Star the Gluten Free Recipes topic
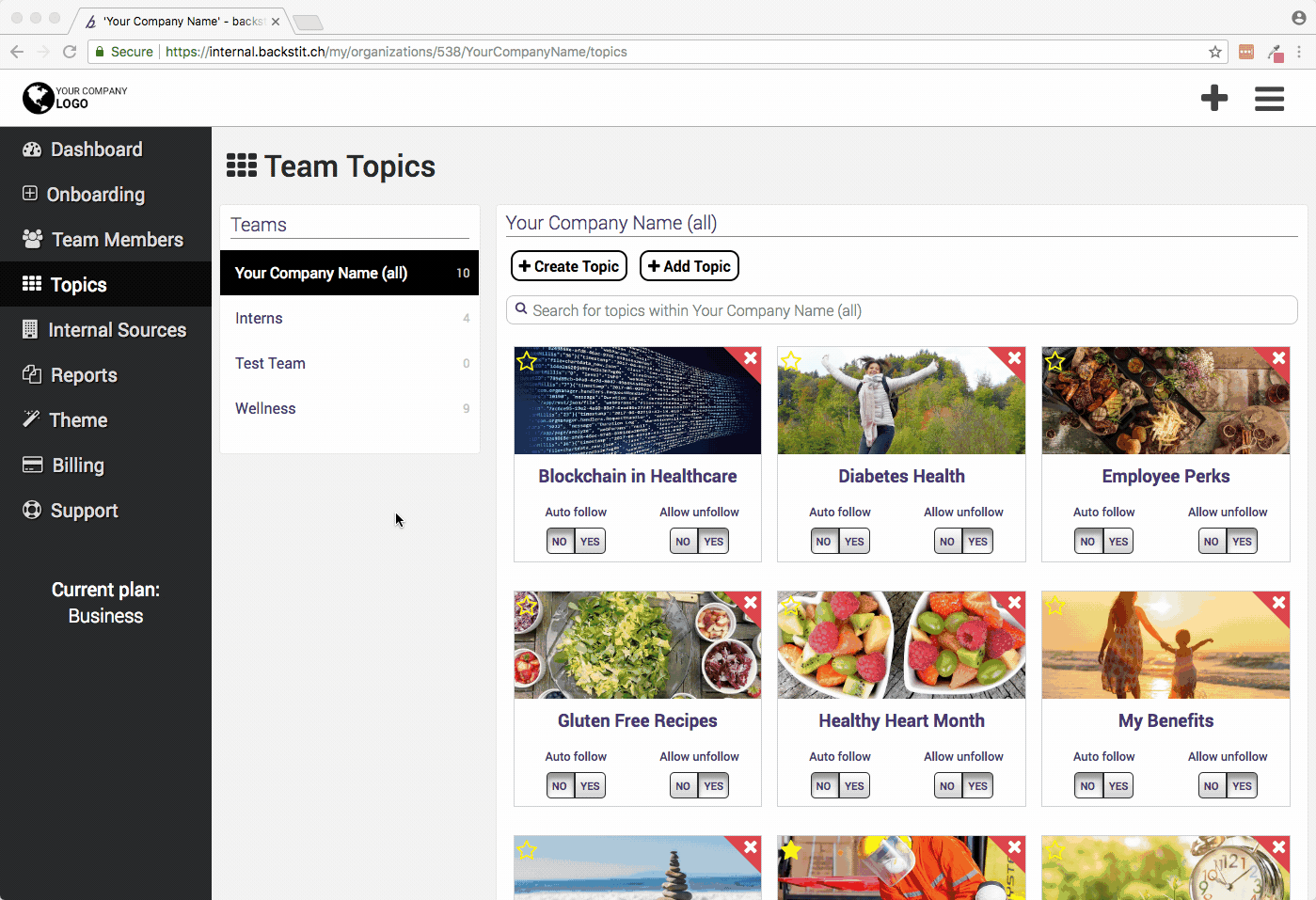 pos(527,605)
